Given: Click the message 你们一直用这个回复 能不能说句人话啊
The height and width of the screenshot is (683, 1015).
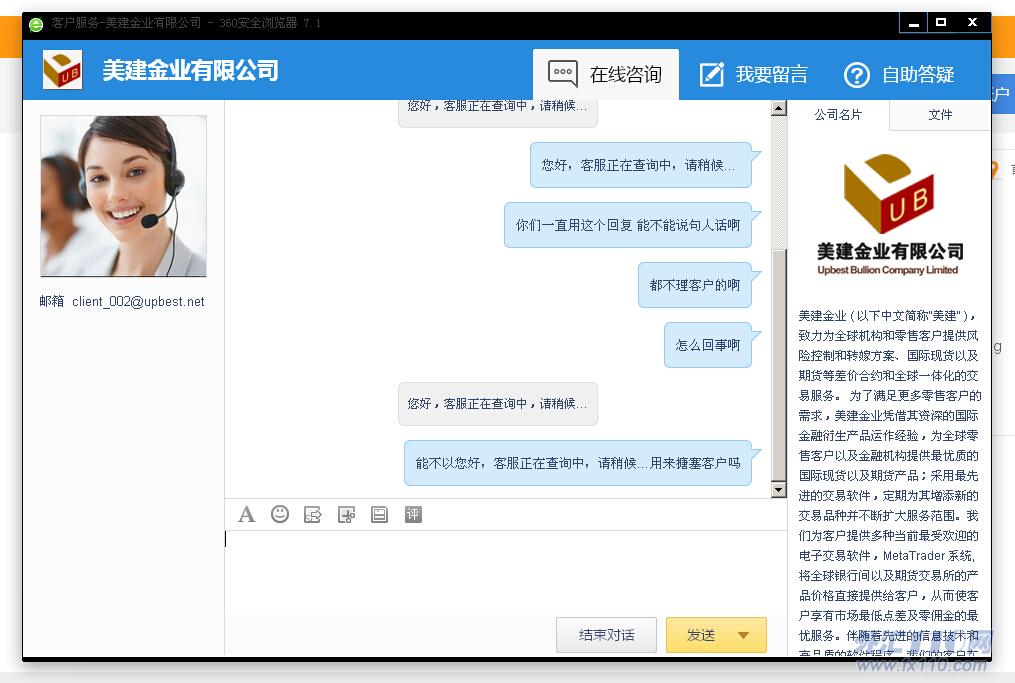Looking at the screenshot, I should point(628,225).
